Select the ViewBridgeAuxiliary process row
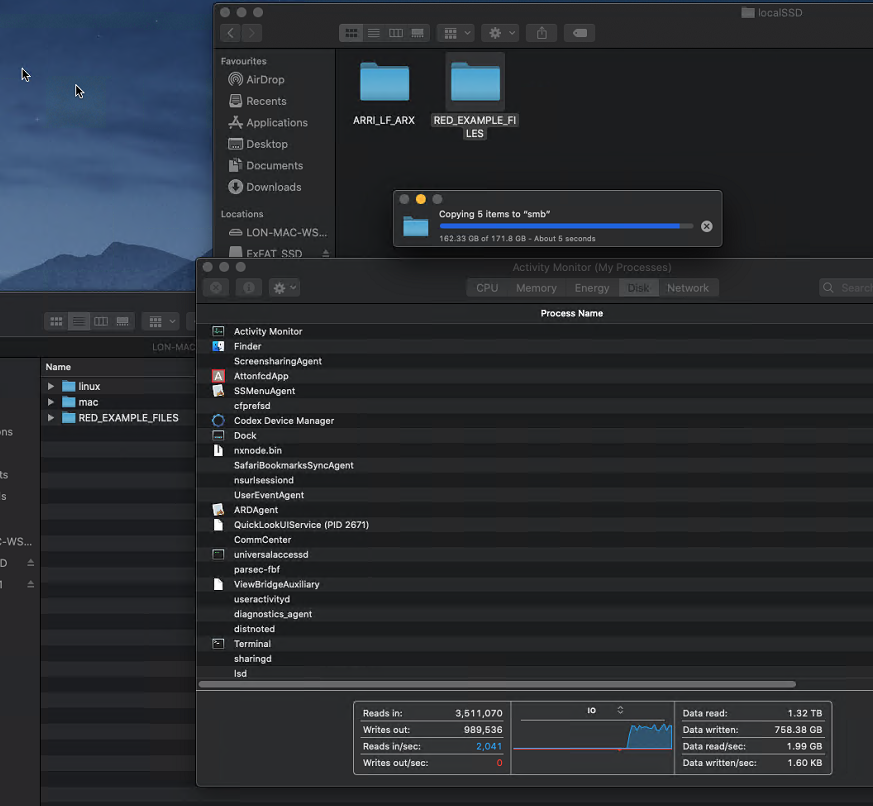873x806 pixels. point(535,584)
